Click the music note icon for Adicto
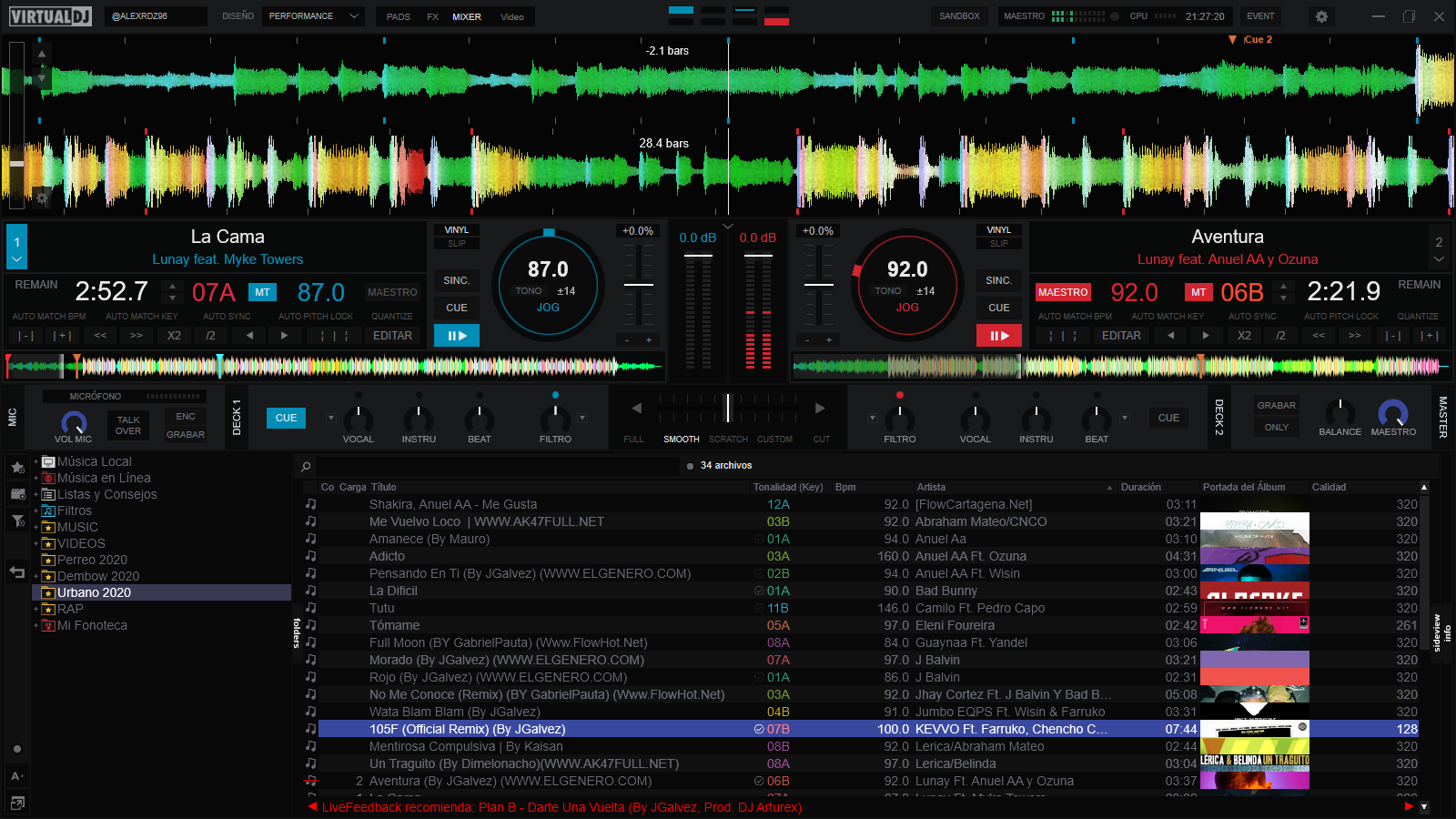The width and height of the screenshot is (1456, 819). point(310,556)
